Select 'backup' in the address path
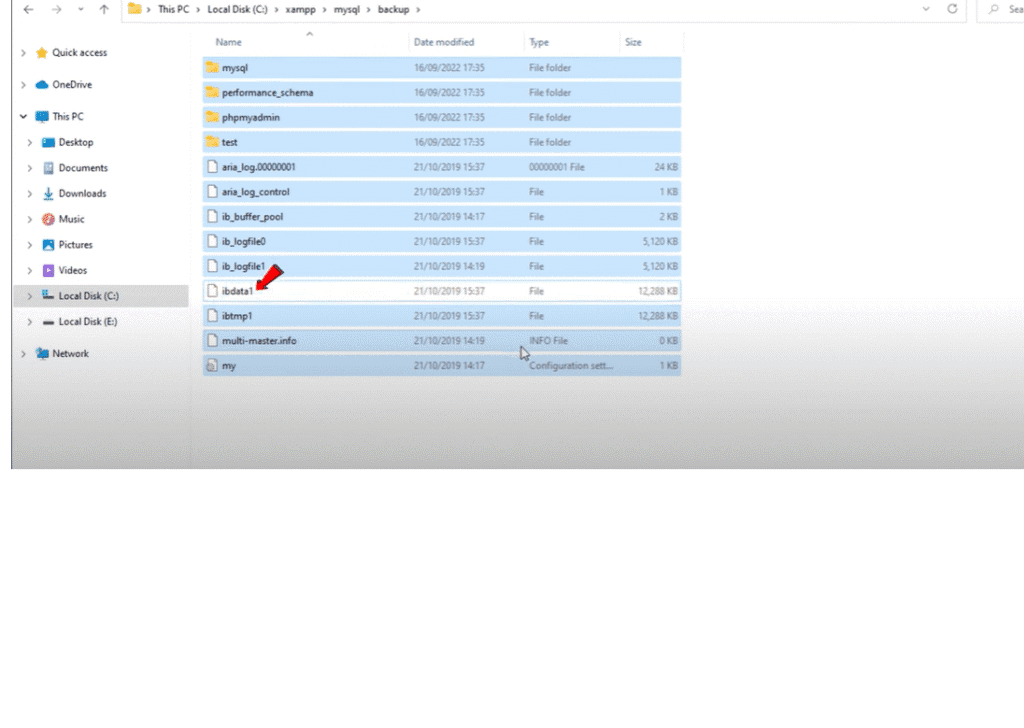Screen dimensions: 1024x728 (393, 9)
